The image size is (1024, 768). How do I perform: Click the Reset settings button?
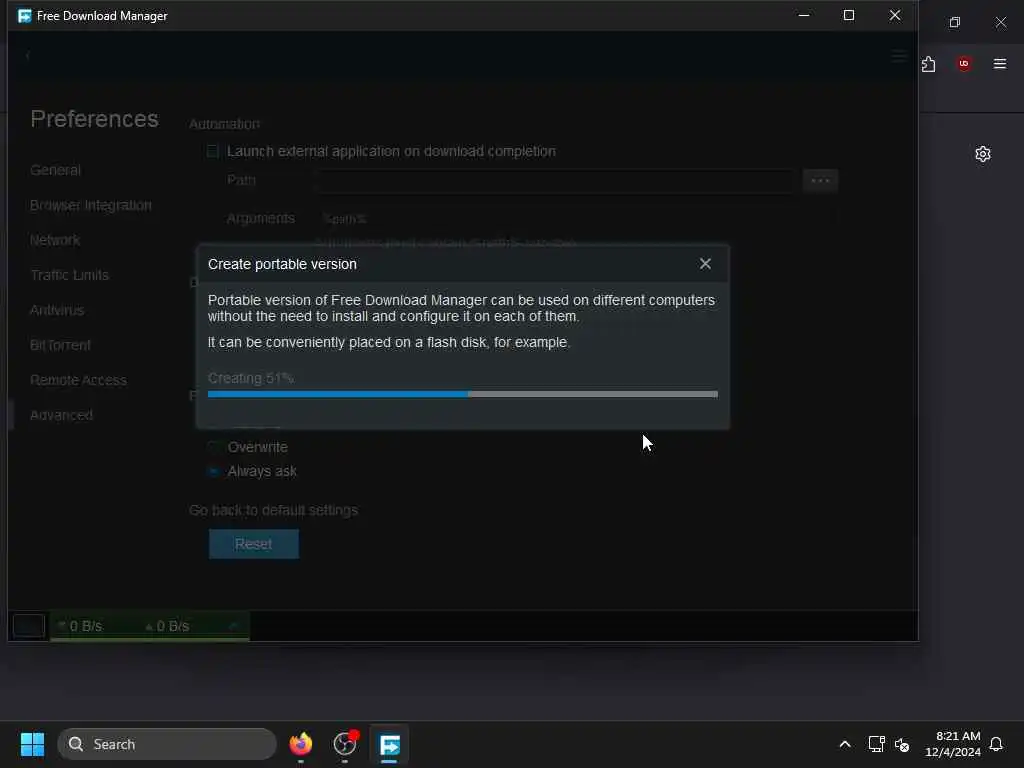254,544
